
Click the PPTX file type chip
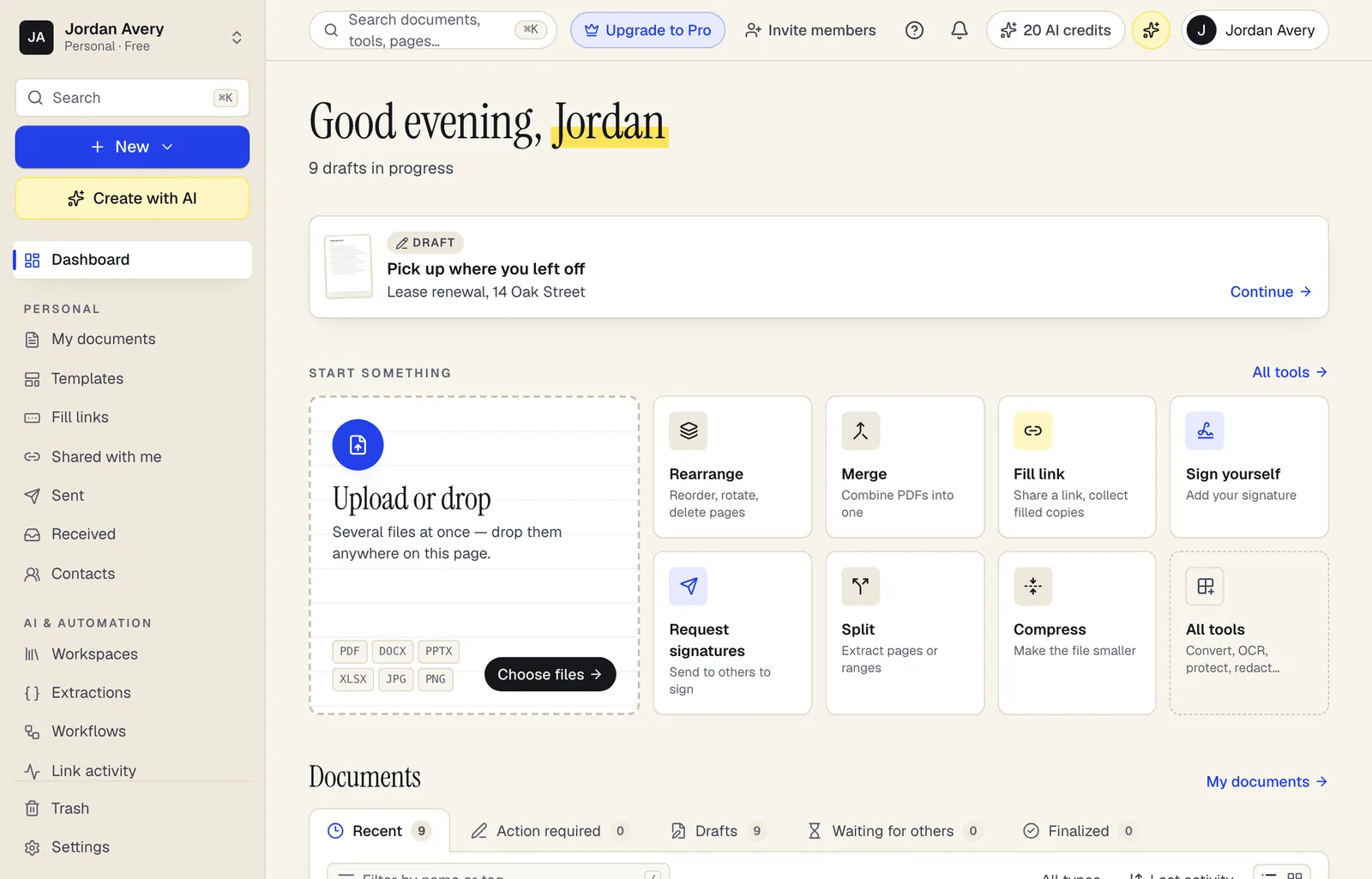point(439,652)
